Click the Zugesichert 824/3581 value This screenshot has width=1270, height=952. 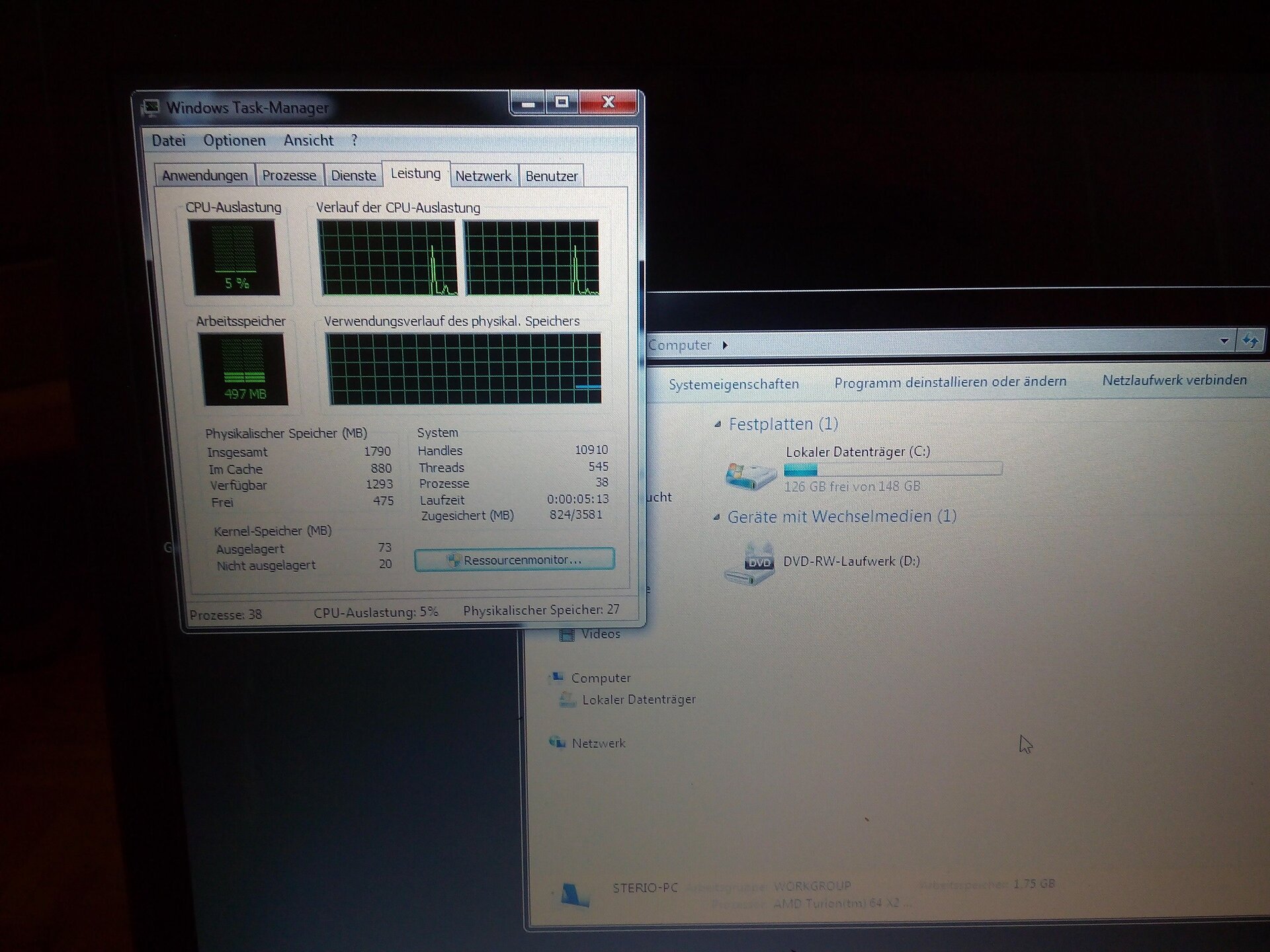pyautogui.click(x=575, y=514)
